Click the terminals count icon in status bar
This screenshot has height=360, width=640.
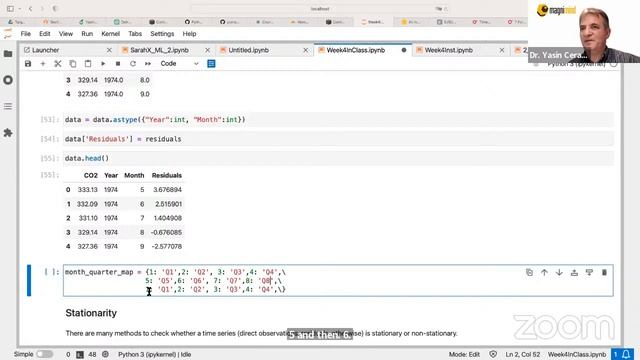coord(80,355)
